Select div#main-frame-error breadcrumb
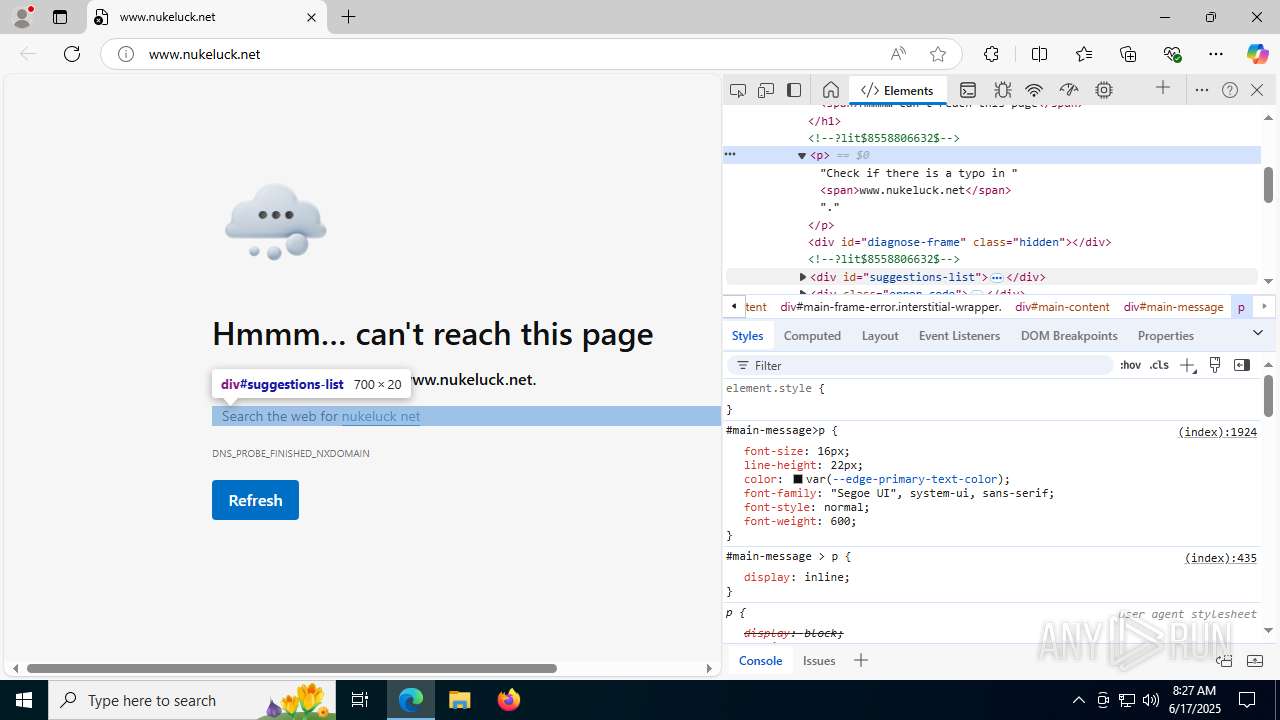This screenshot has height=720, width=1280. pyautogui.click(x=891, y=307)
